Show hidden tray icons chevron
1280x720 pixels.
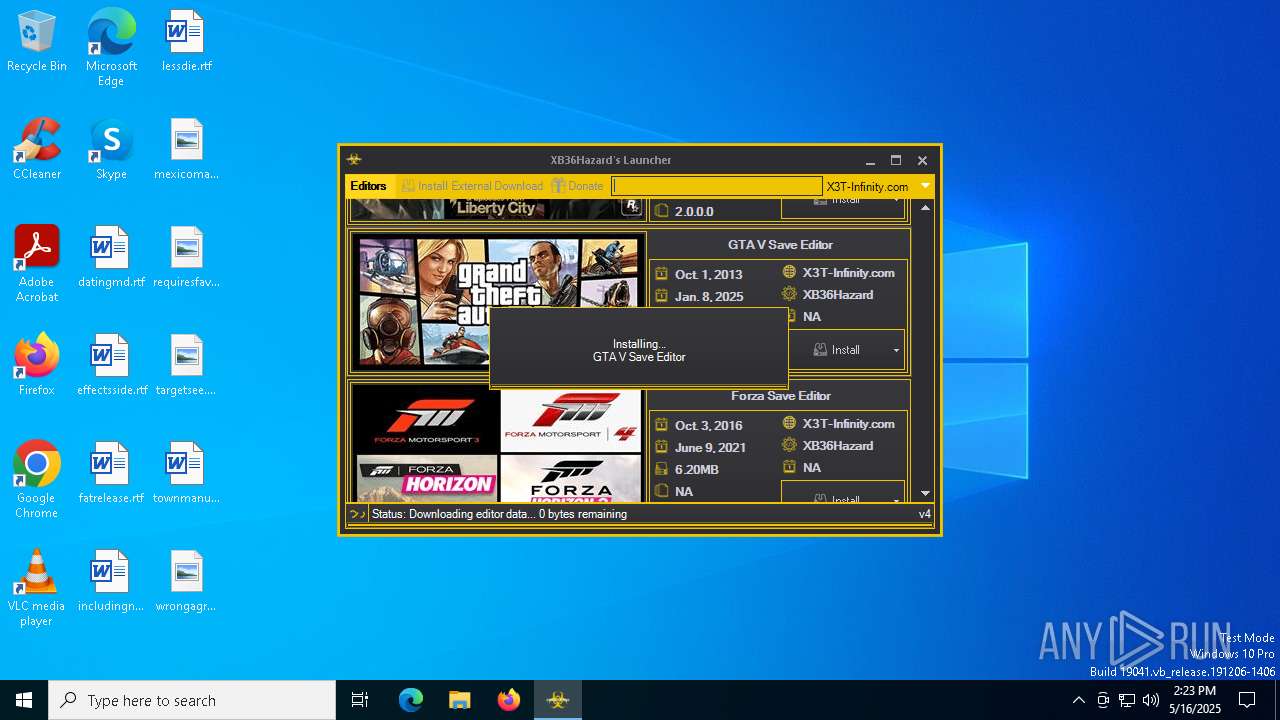coord(1078,700)
